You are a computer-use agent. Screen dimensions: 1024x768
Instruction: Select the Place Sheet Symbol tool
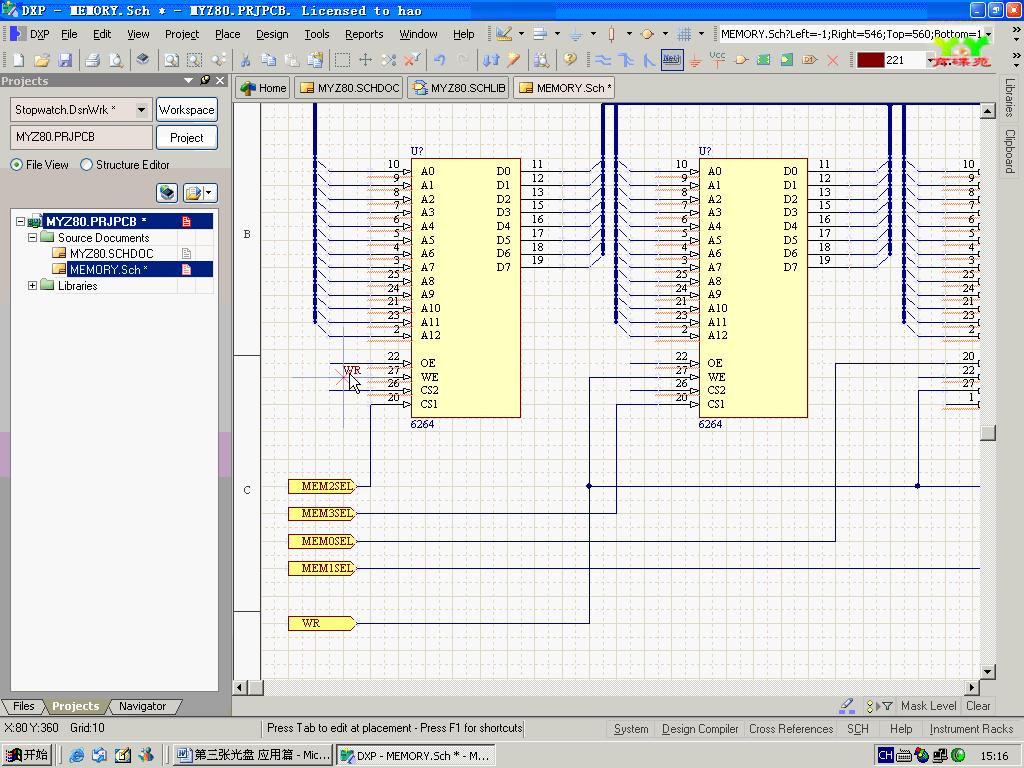click(x=763, y=60)
